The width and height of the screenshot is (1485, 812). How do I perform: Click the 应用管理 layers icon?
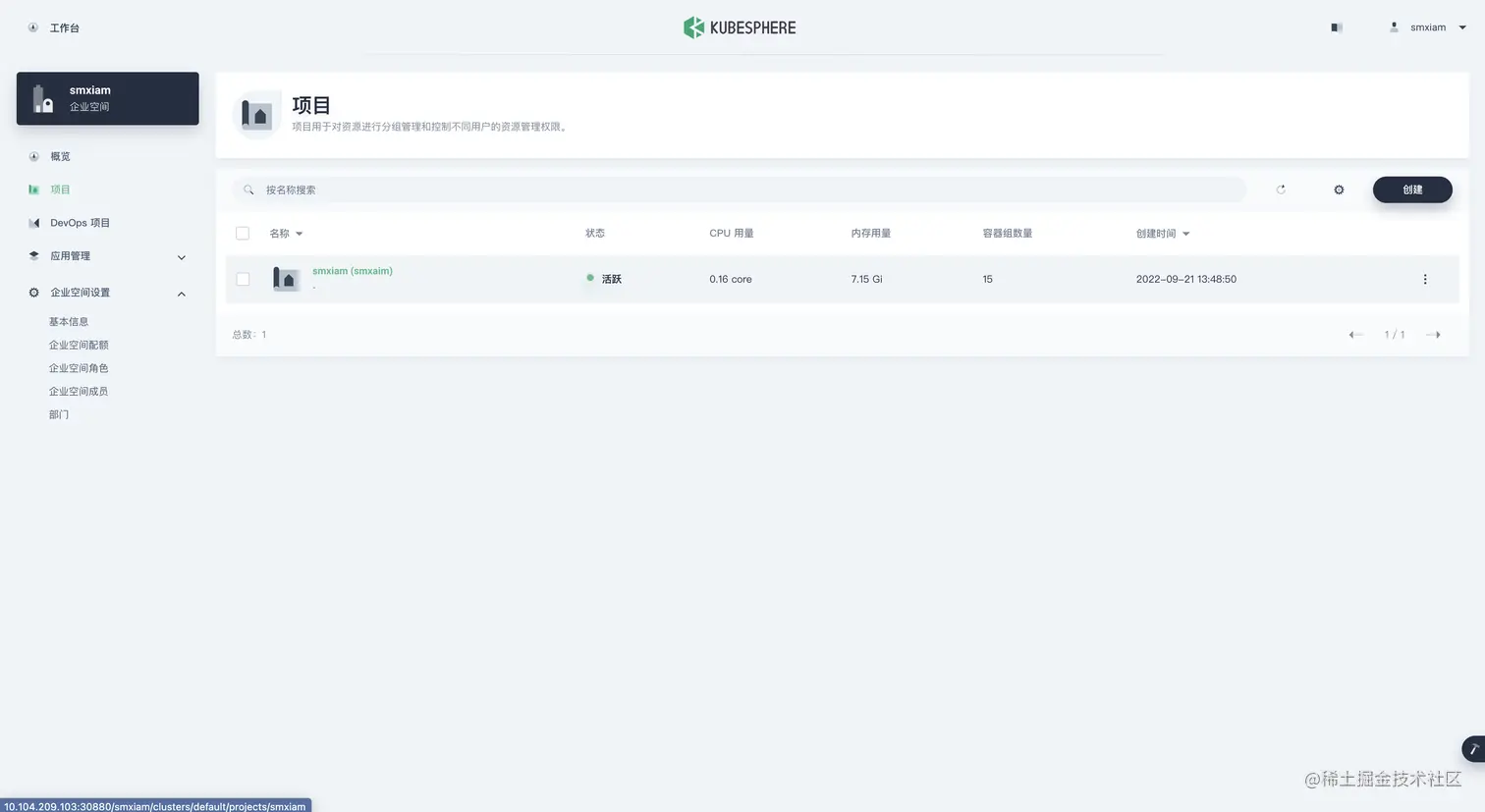pos(34,256)
